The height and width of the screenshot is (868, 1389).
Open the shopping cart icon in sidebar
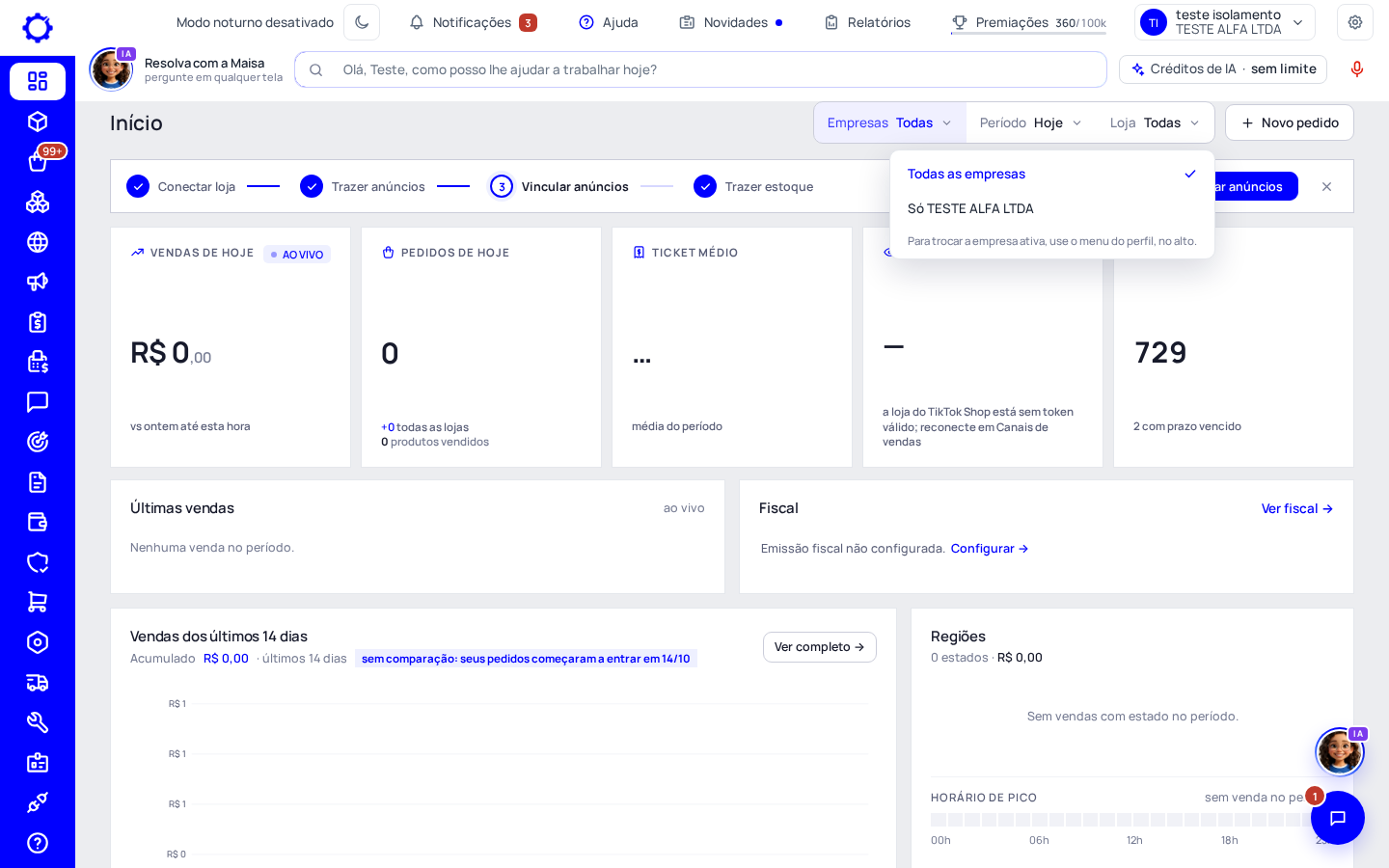pyautogui.click(x=38, y=602)
